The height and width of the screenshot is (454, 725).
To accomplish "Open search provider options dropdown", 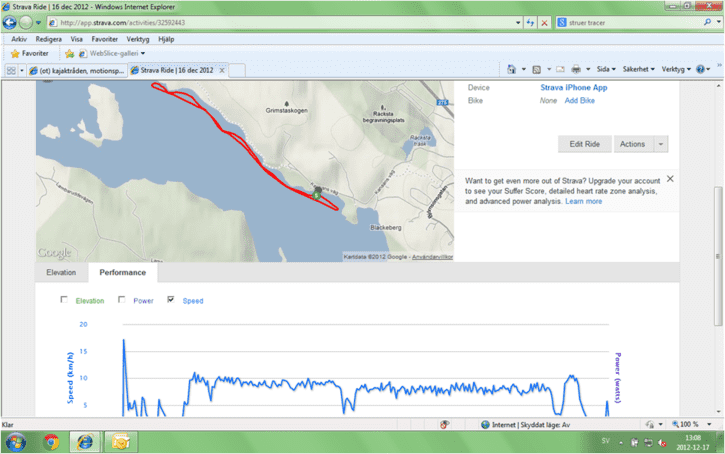I will (x=719, y=22).
